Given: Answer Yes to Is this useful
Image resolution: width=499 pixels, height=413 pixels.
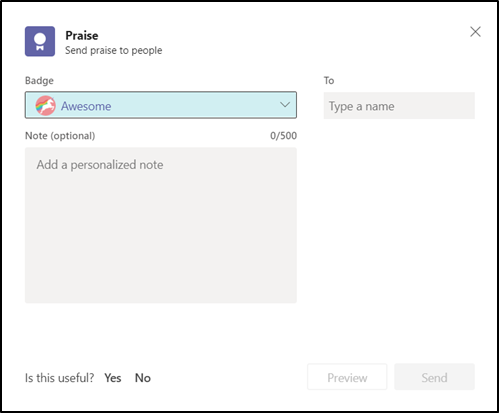Looking at the screenshot, I should 113,378.
